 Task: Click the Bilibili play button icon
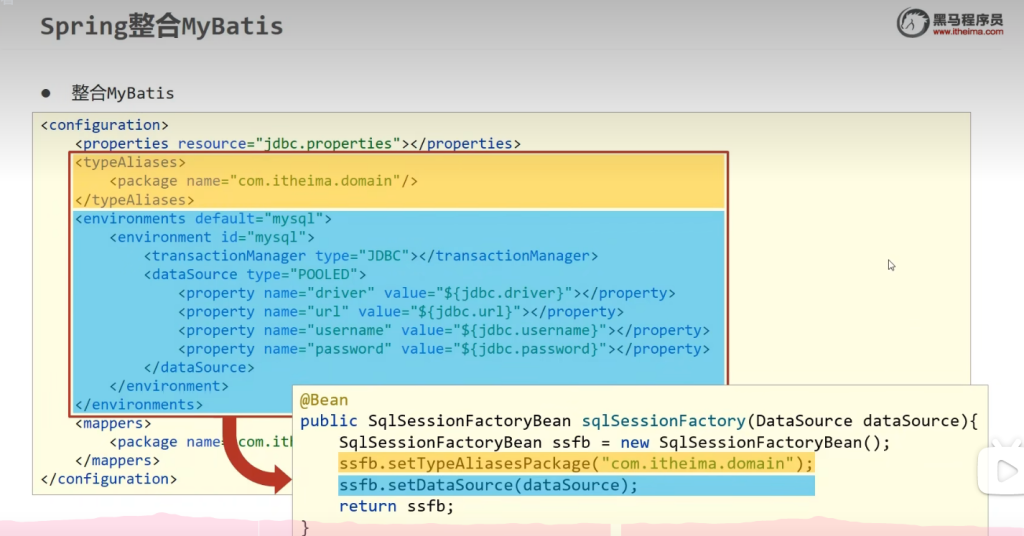pos(1000,466)
